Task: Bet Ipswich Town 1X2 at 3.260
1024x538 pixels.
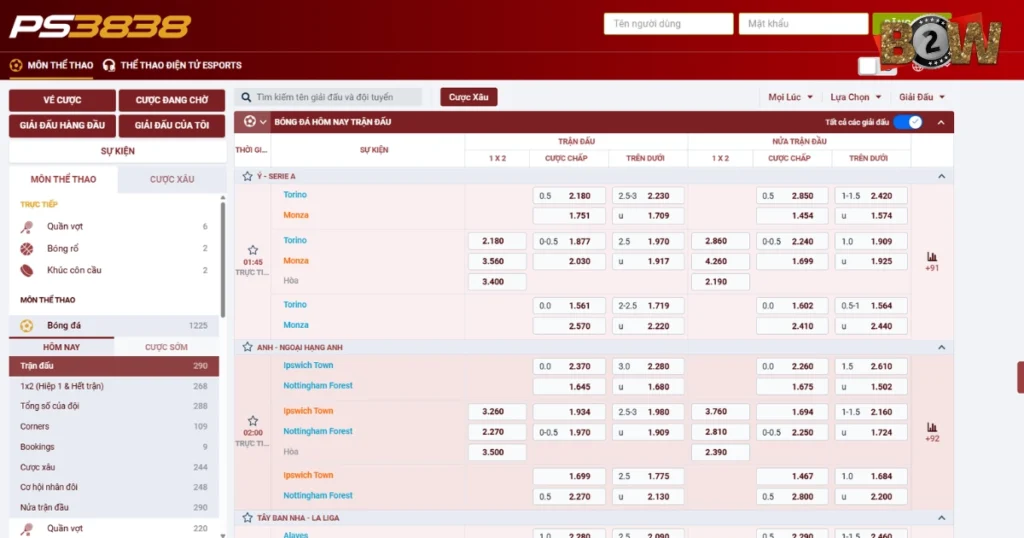Action: coord(497,412)
